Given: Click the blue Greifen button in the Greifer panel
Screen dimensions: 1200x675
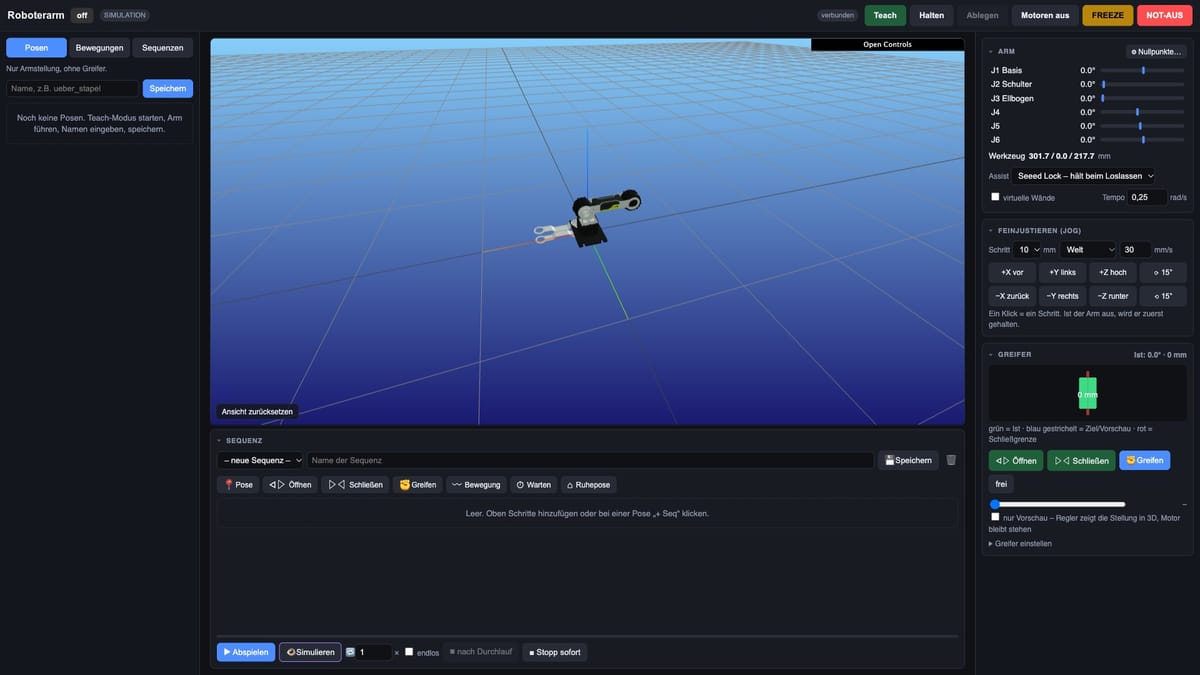Looking at the screenshot, I should pos(1144,461).
